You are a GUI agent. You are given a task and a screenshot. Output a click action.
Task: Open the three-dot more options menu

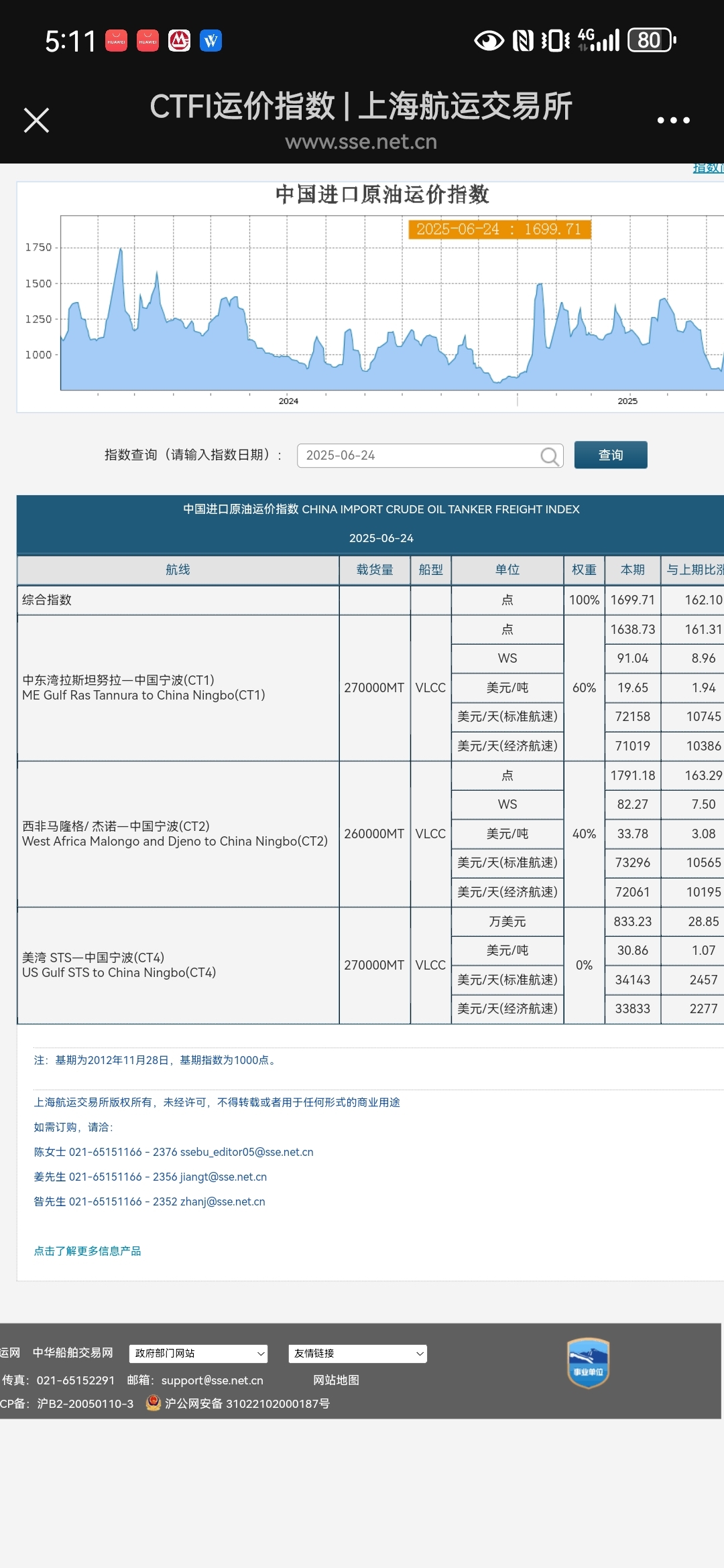point(673,121)
